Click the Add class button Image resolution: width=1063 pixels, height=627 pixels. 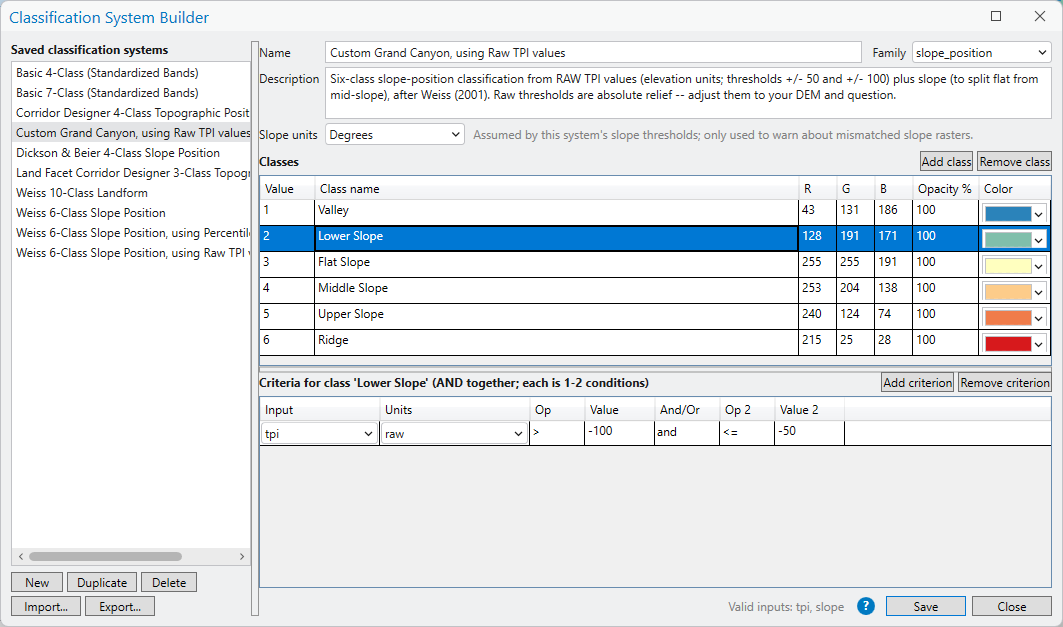point(946,161)
